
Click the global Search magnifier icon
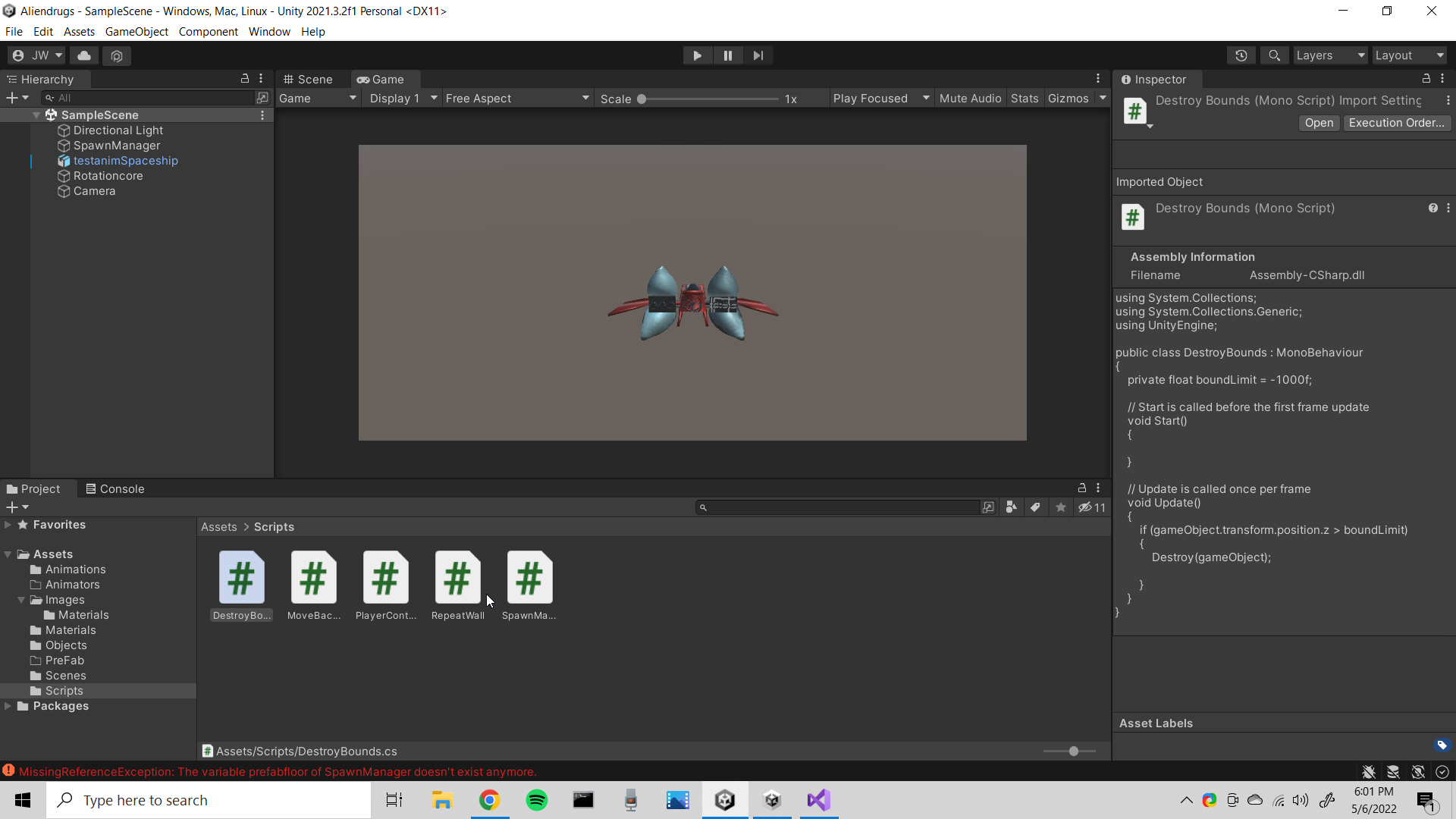[1274, 55]
